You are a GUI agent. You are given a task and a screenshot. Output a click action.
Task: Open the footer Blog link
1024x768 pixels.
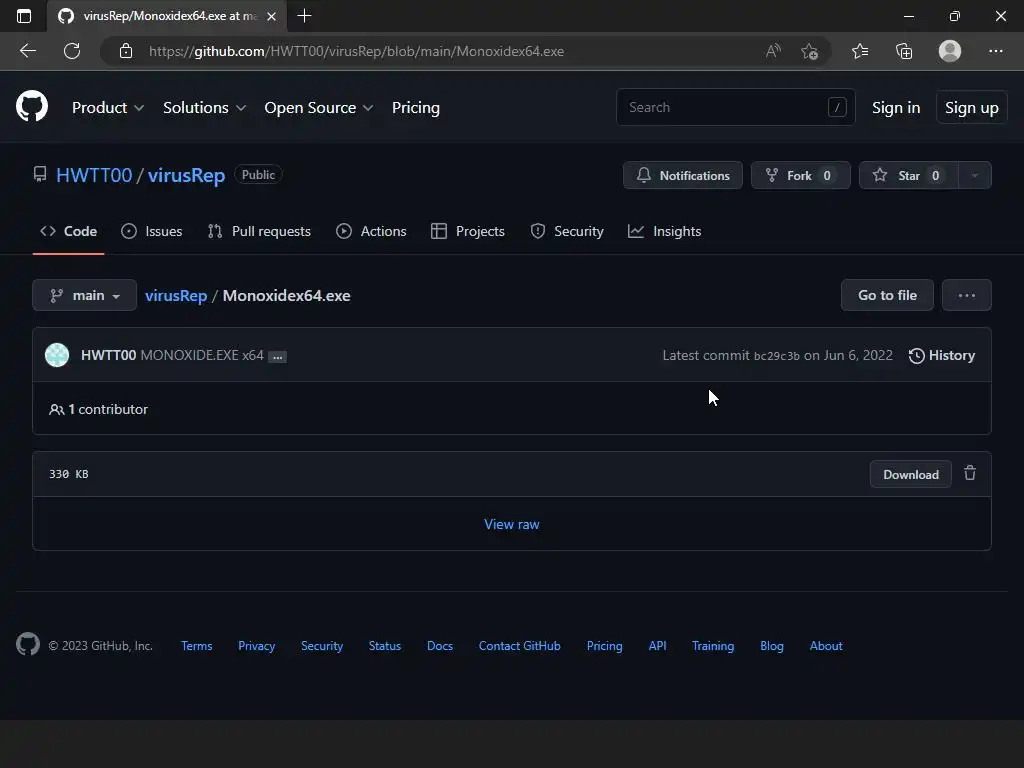tap(771, 646)
